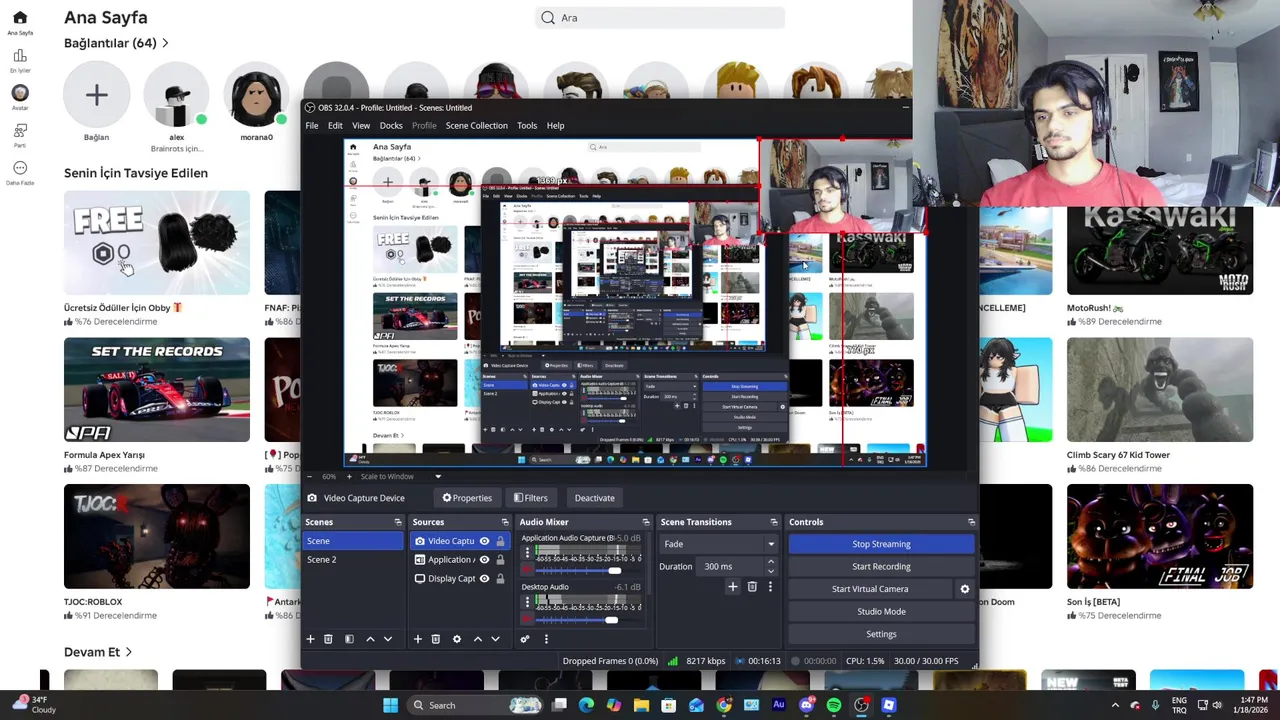Open Ana Sayfa home icon in Roblox sidebar

20,18
